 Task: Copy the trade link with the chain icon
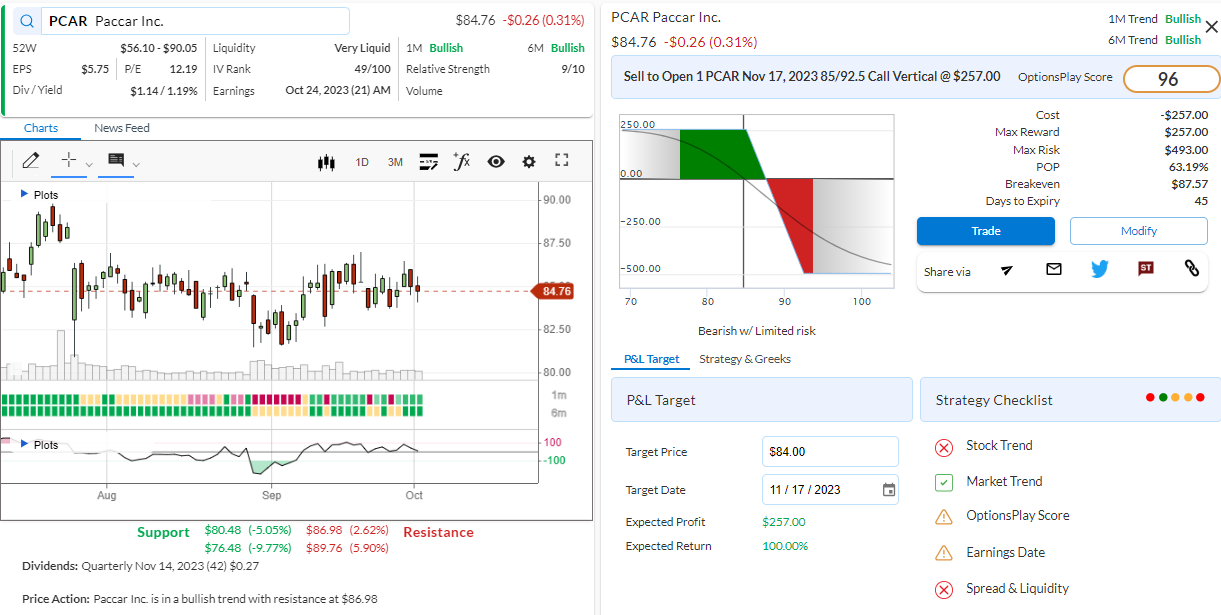coord(1191,268)
